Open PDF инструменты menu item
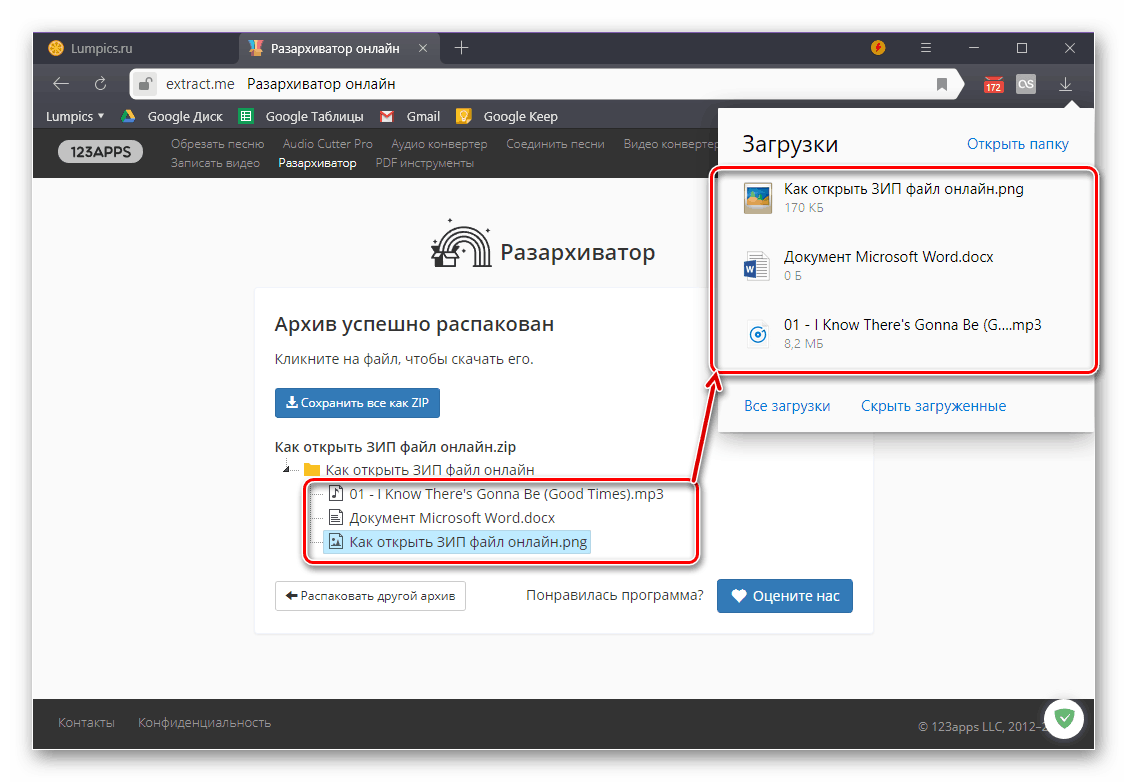This screenshot has height=782, width=1127. (424, 163)
